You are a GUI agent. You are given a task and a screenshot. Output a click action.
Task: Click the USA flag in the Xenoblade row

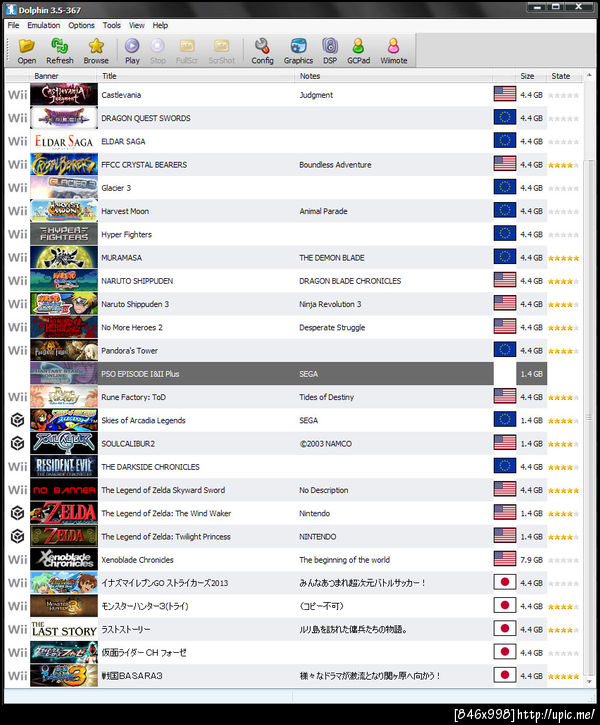505,559
